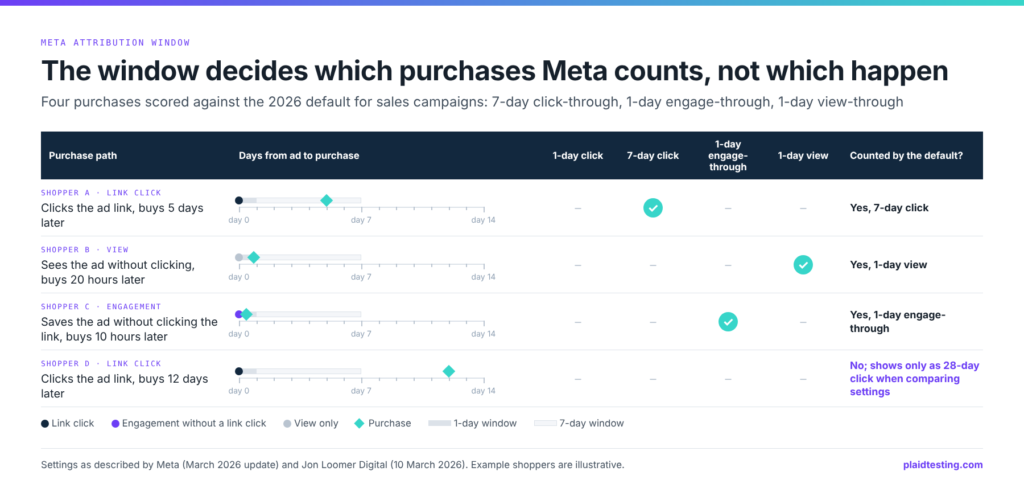This screenshot has width=1024, height=496.
Task: Click Shopper D's purchase diamond near day 12
Action: click(x=449, y=371)
